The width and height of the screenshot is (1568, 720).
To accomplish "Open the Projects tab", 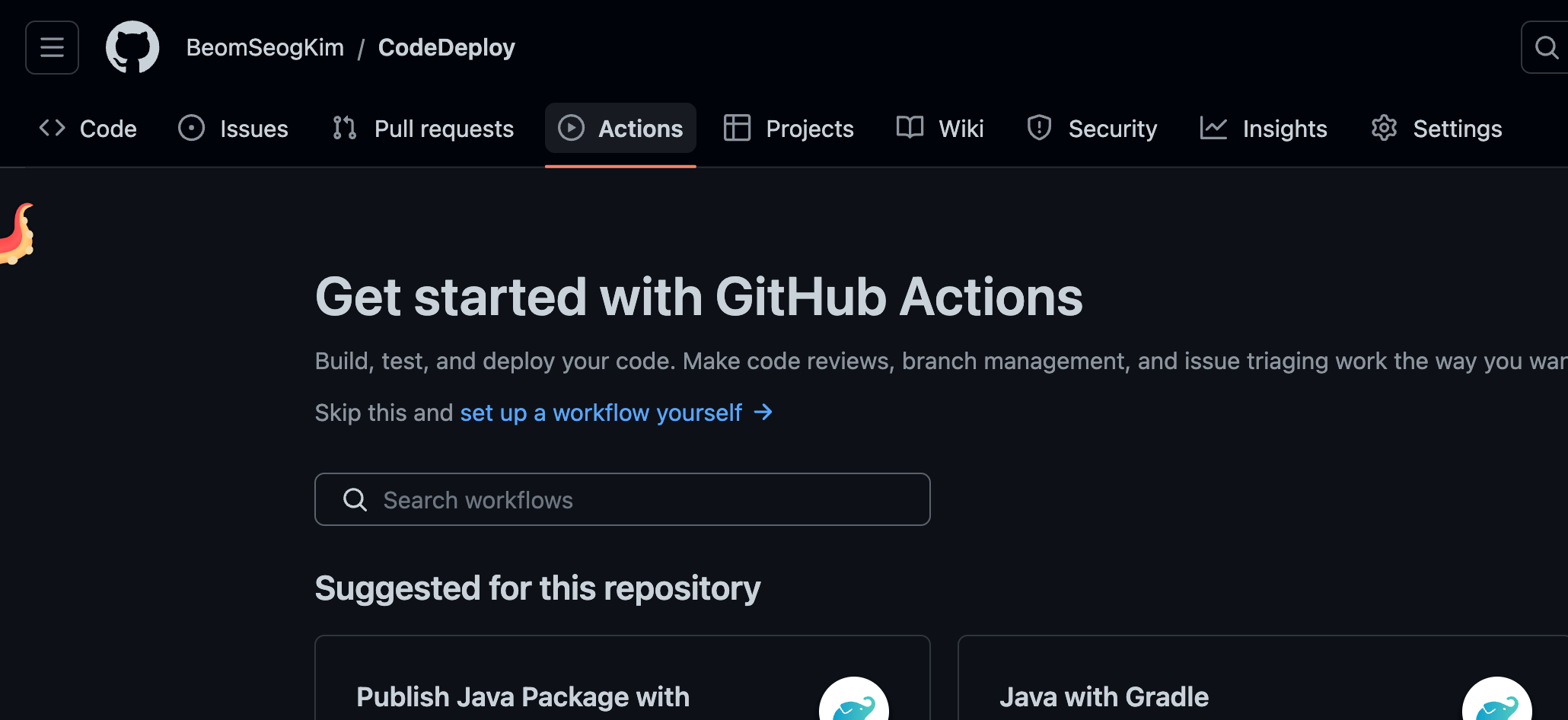I will click(789, 129).
